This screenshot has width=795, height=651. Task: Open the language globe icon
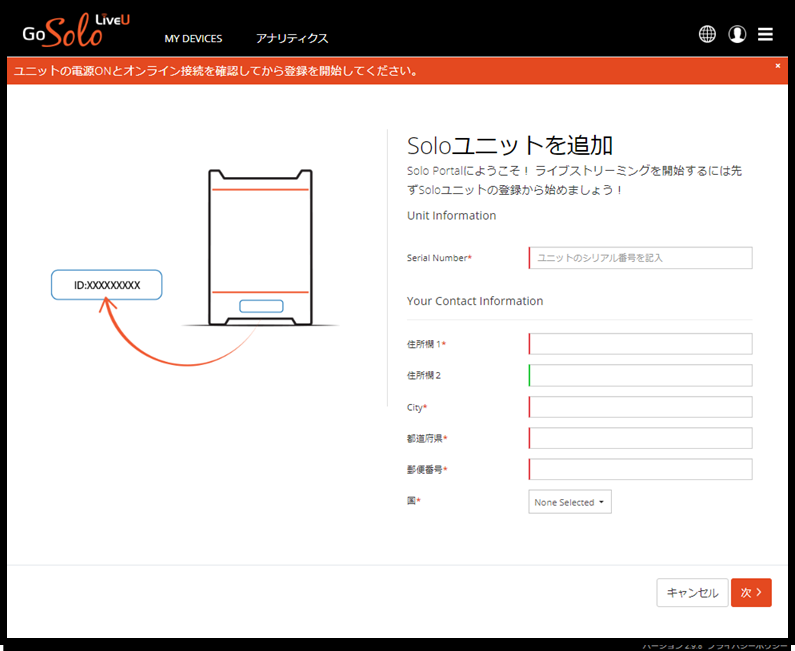pyautogui.click(x=707, y=34)
